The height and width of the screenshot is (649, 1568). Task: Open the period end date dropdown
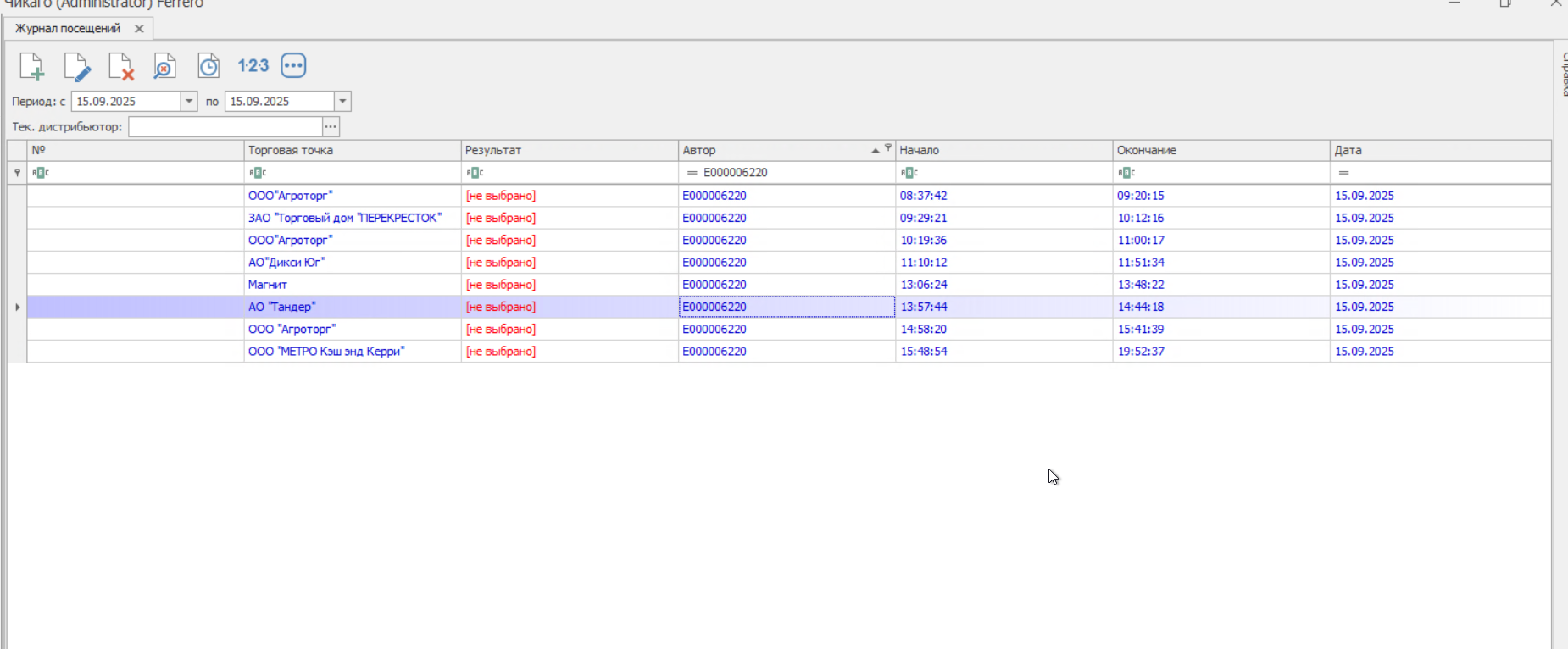(342, 102)
